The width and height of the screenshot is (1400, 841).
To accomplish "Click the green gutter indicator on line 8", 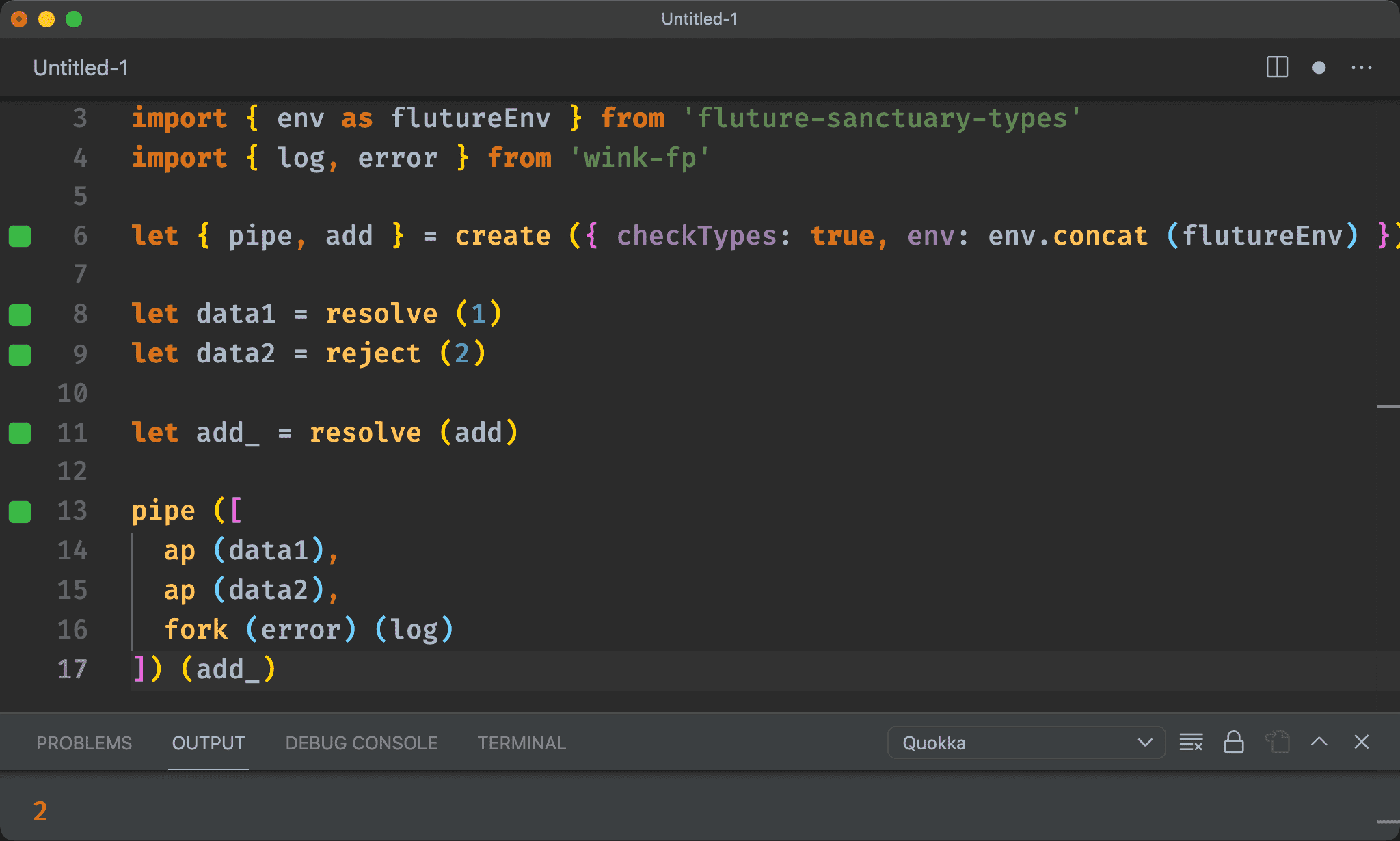I will (x=20, y=313).
